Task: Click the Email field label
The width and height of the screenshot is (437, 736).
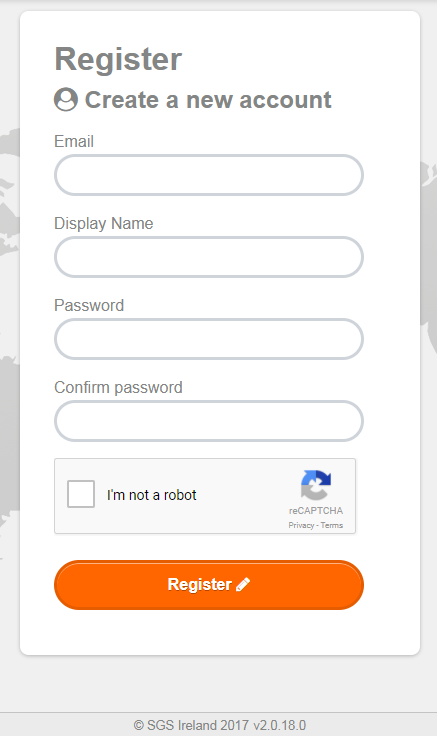Action: [x=74, y=141]
